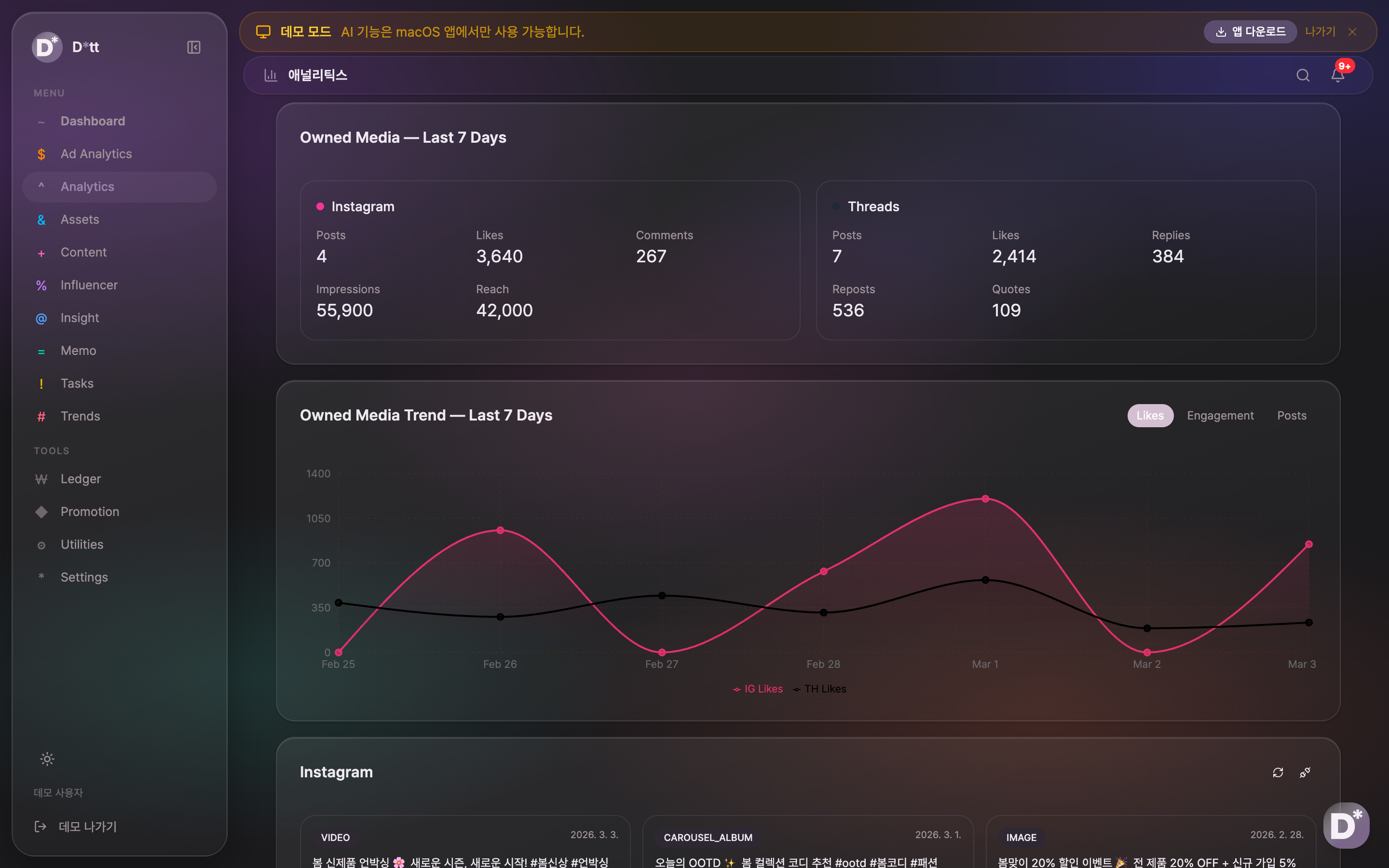This screenshot has width=1389, height=868.
Task: Refresh the Instagram section
Action: click(1278, 773)
